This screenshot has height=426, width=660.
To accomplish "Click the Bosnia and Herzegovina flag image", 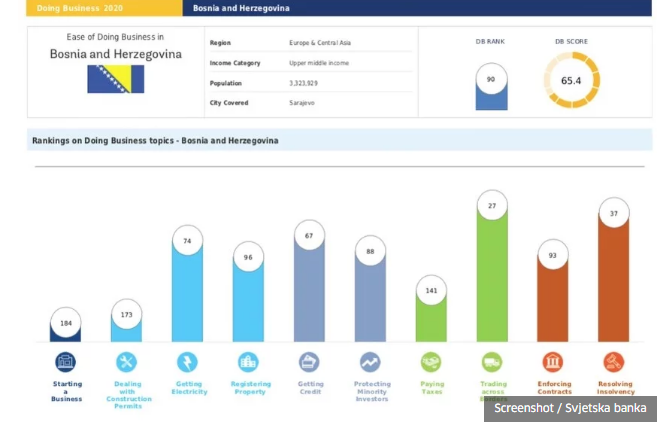I will pyautogui.click(x=115, y=80).
